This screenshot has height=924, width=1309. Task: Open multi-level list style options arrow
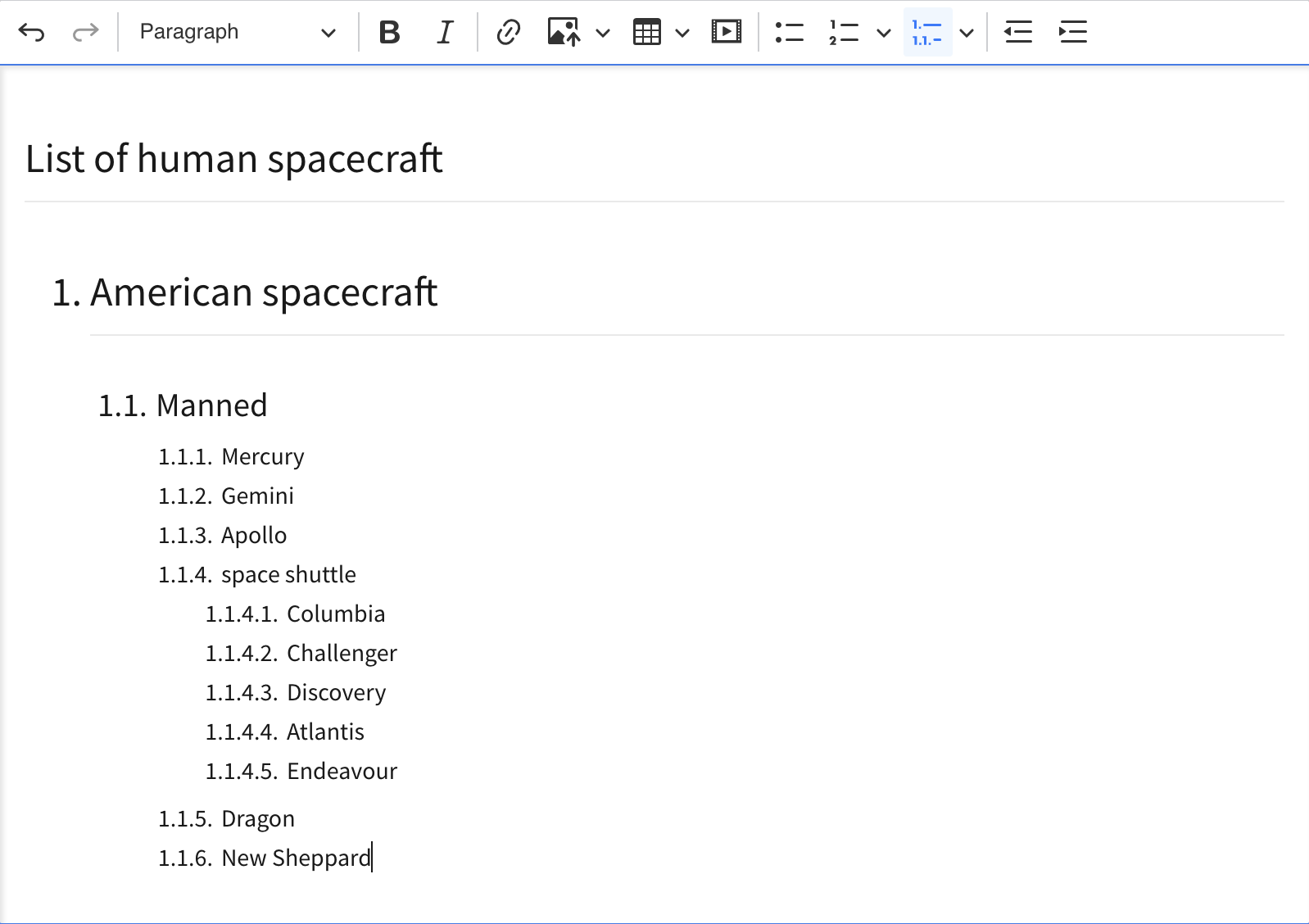967,33
